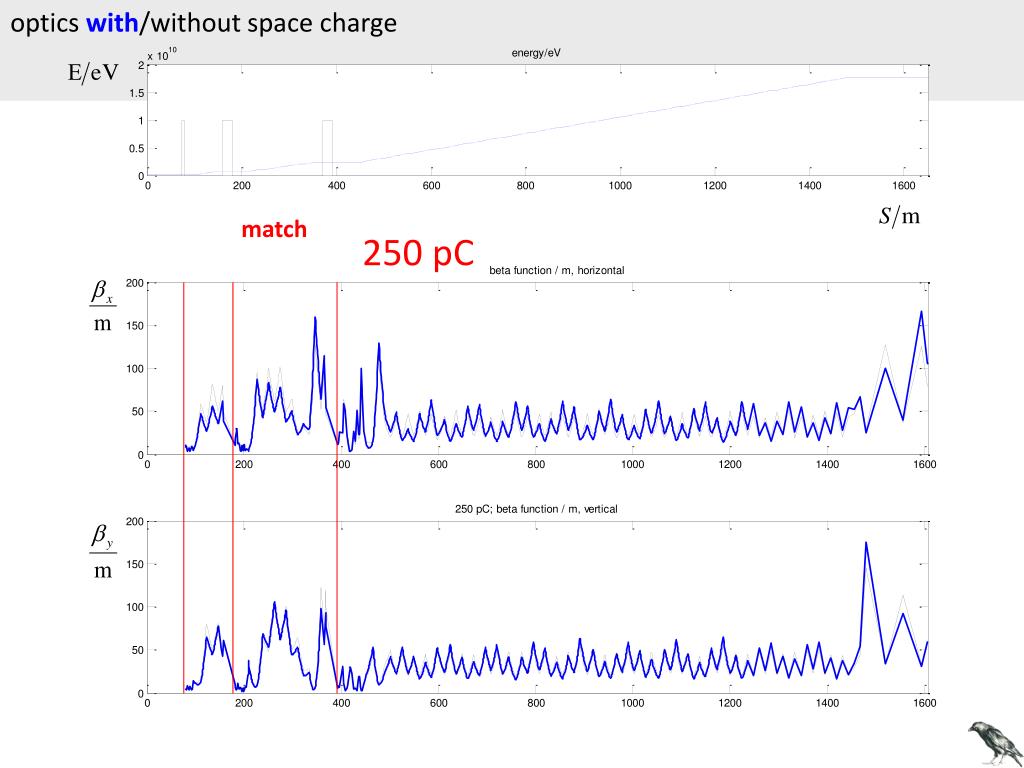Click tick label 800 on horizontal beta plot
This screenshot has height=768, width=1024.
coord(536,464)
